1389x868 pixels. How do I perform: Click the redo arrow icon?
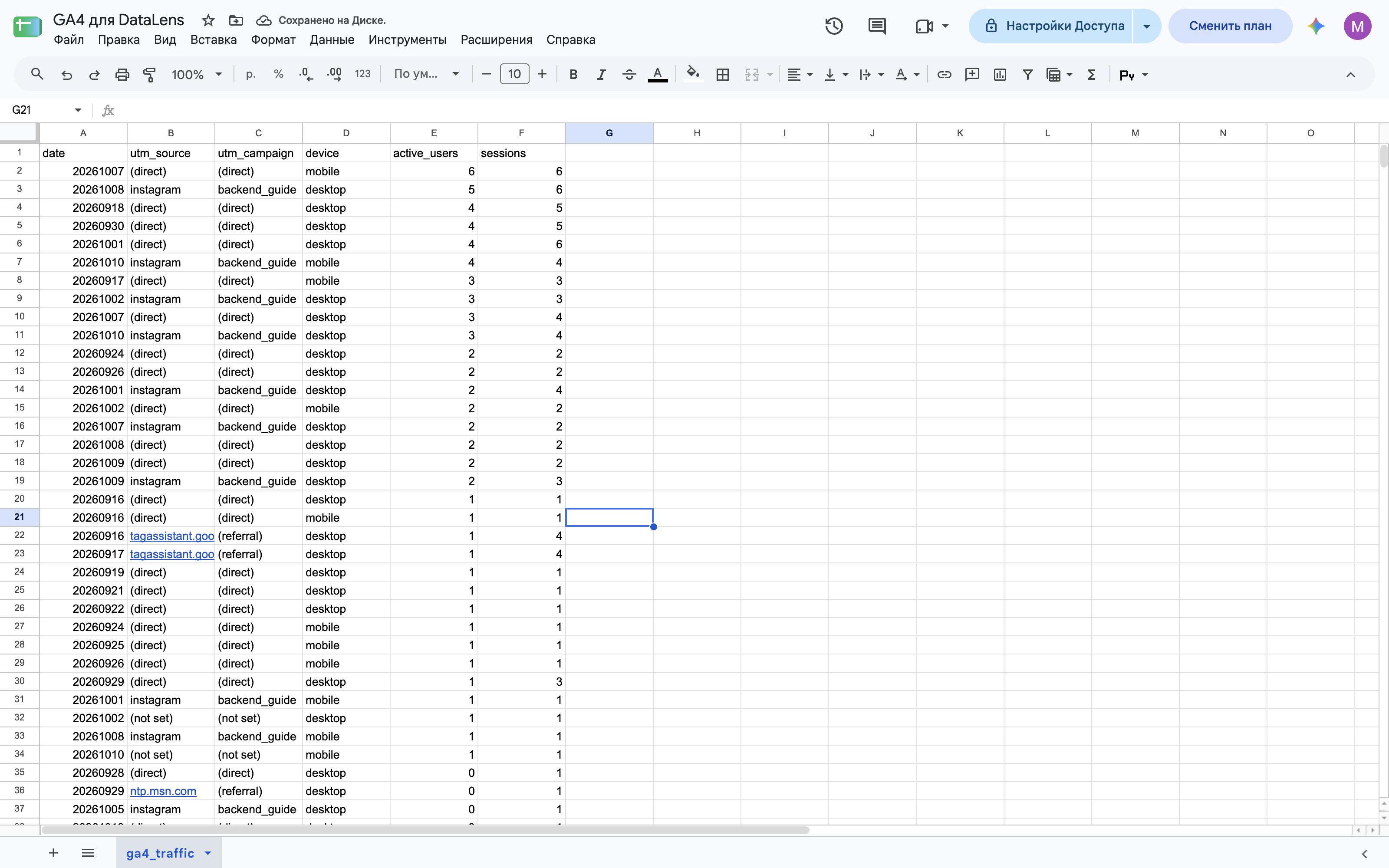pos(94,75)
